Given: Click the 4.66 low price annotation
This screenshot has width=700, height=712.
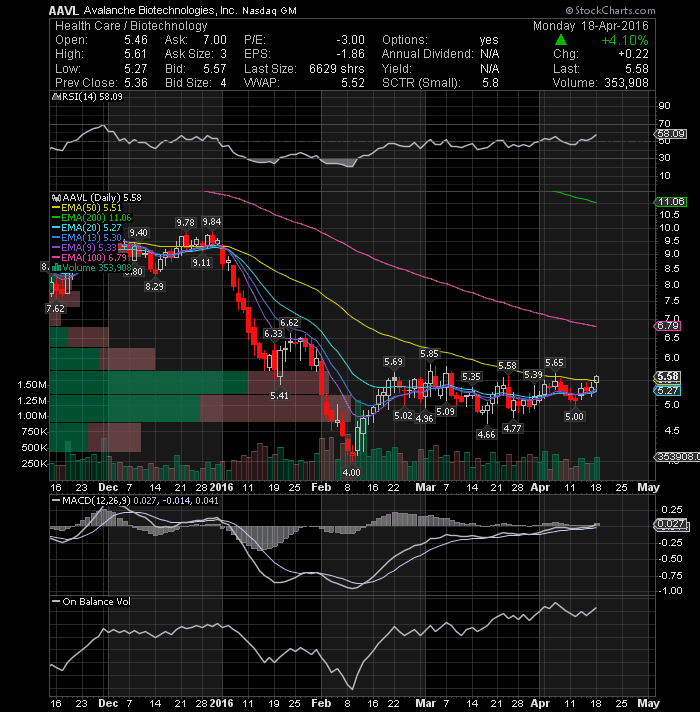Looking at the screenshot, I should 486,435.
